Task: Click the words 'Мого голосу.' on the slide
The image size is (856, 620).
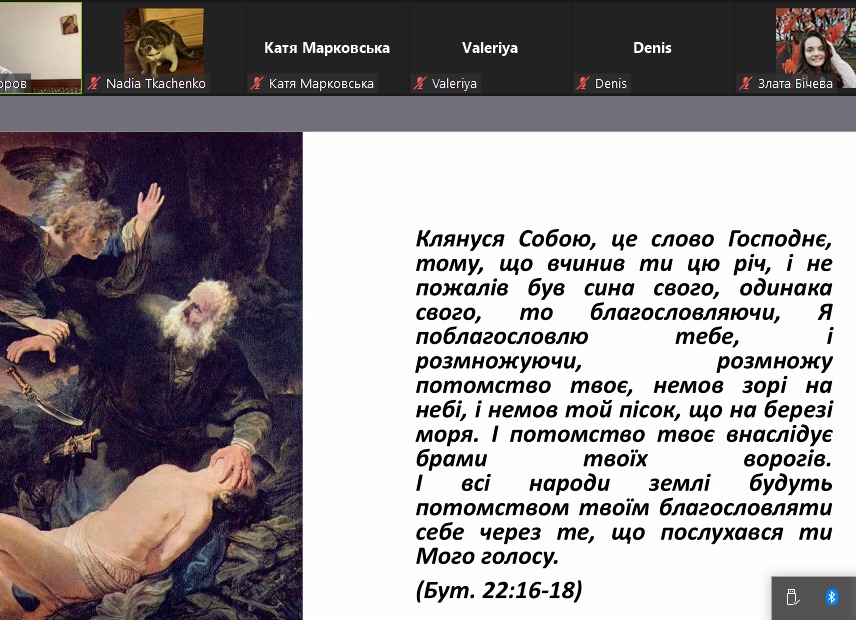Action: coord(487,556)
